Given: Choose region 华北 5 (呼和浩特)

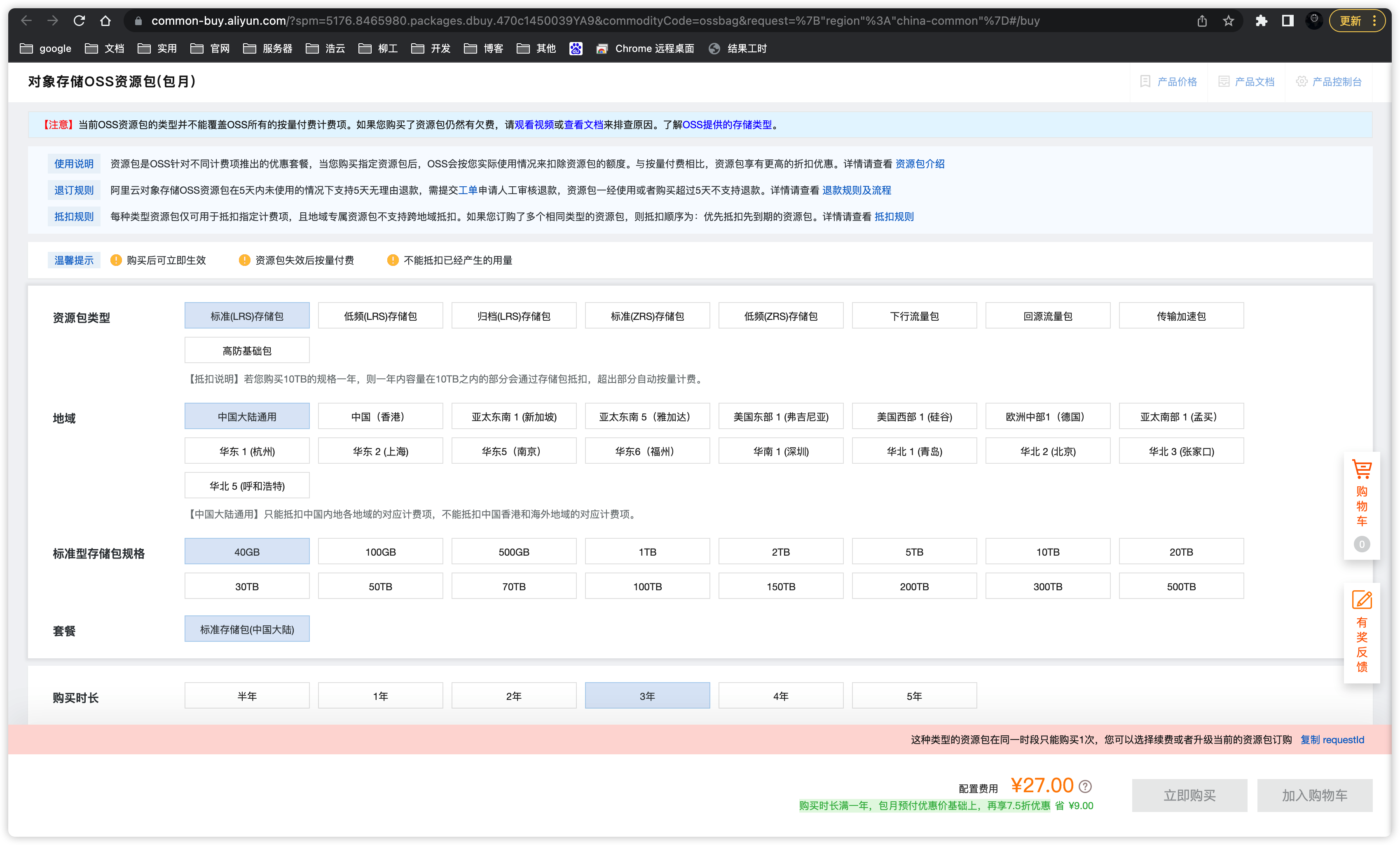Looking at the screenshot, I should coord(247,486).
